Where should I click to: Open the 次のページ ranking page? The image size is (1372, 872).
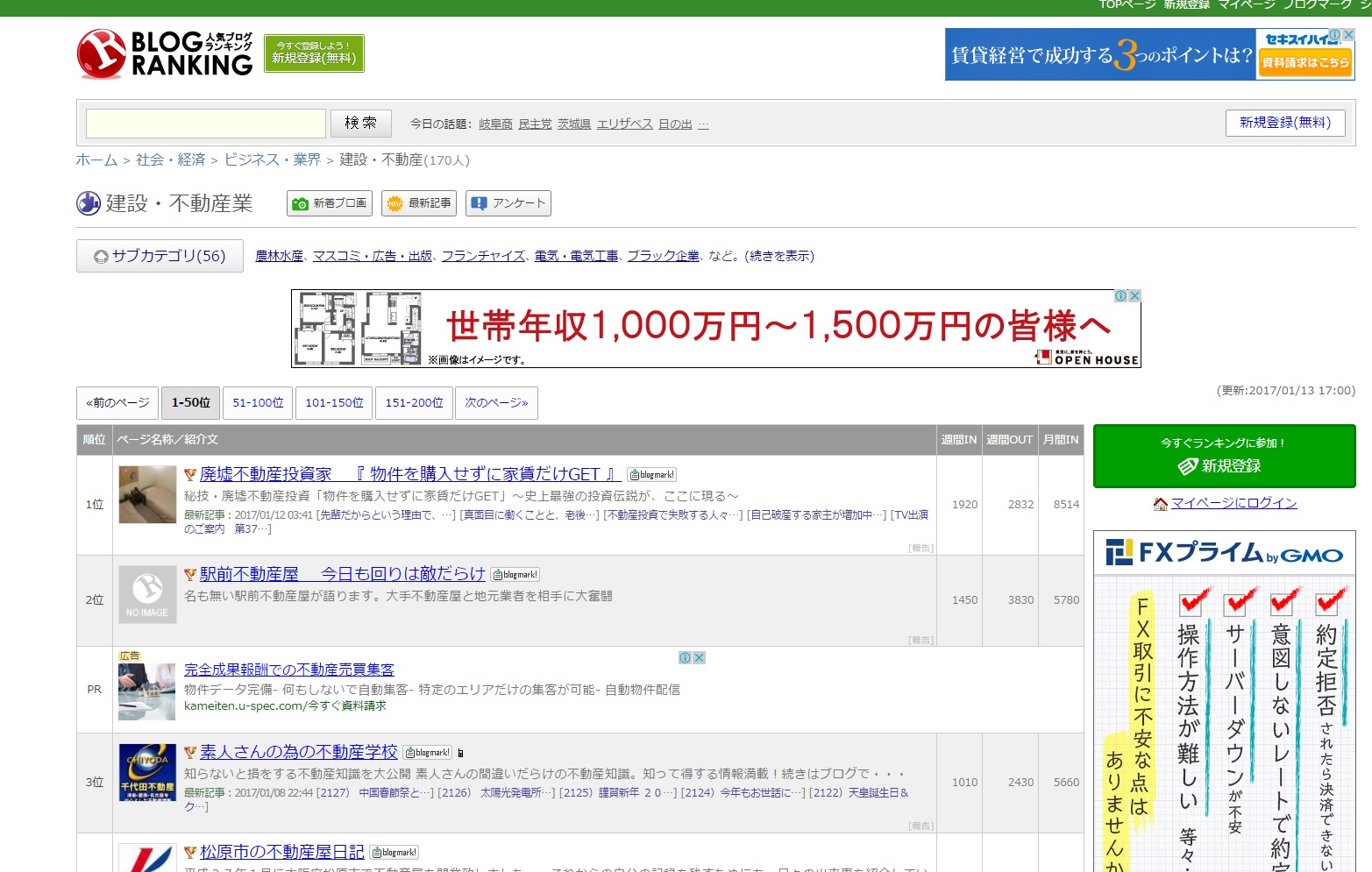[496, 402]
